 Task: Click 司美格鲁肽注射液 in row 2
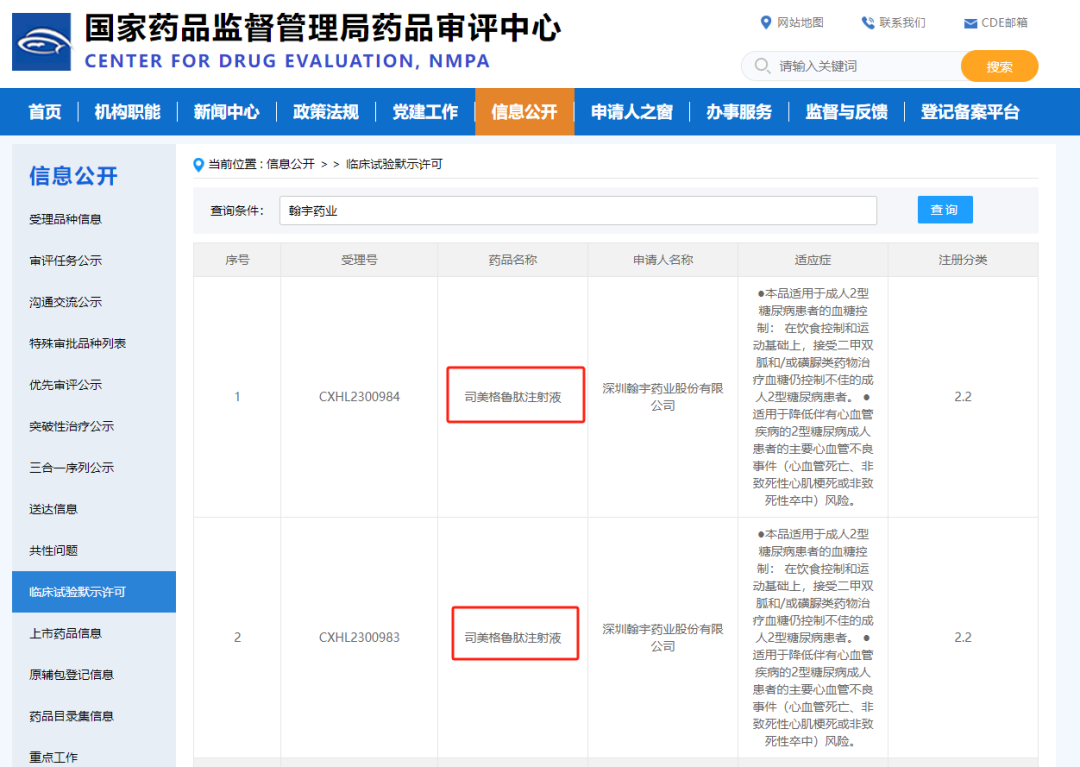[x=513, y=637]
